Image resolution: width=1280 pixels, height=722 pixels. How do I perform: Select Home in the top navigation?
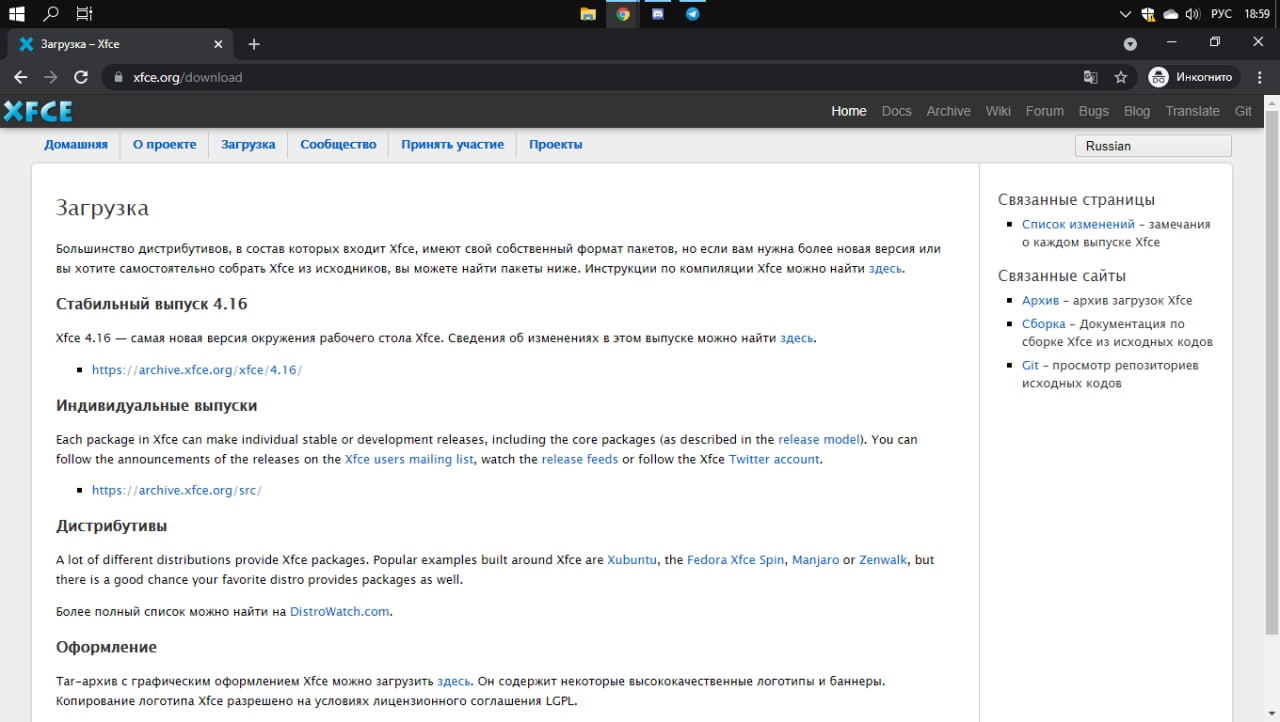pos(849,111)
